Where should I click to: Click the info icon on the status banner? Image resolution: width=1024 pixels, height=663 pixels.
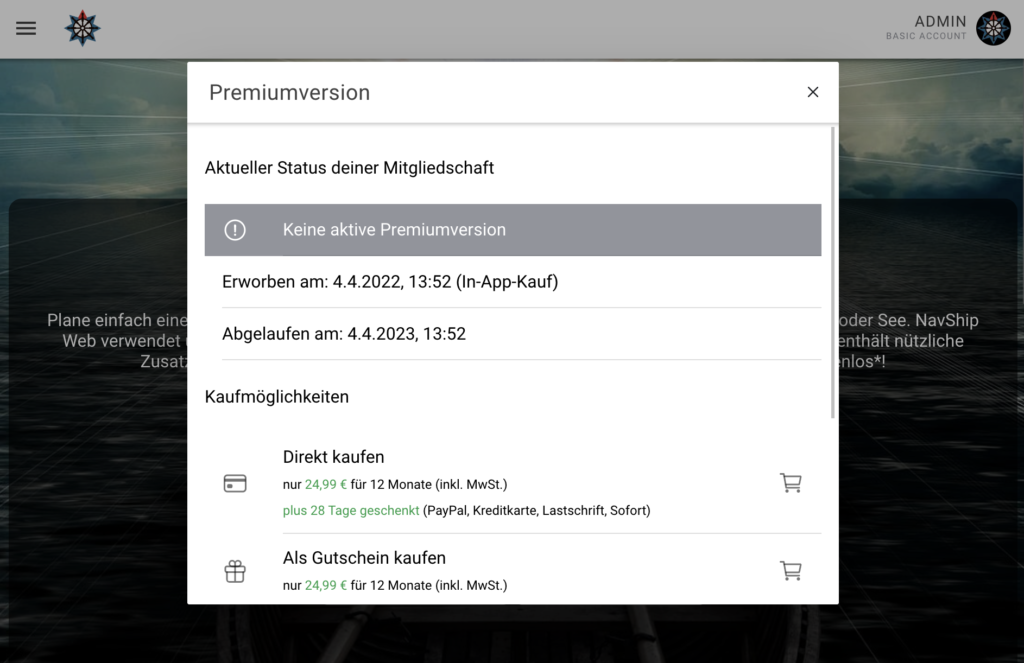235,229
